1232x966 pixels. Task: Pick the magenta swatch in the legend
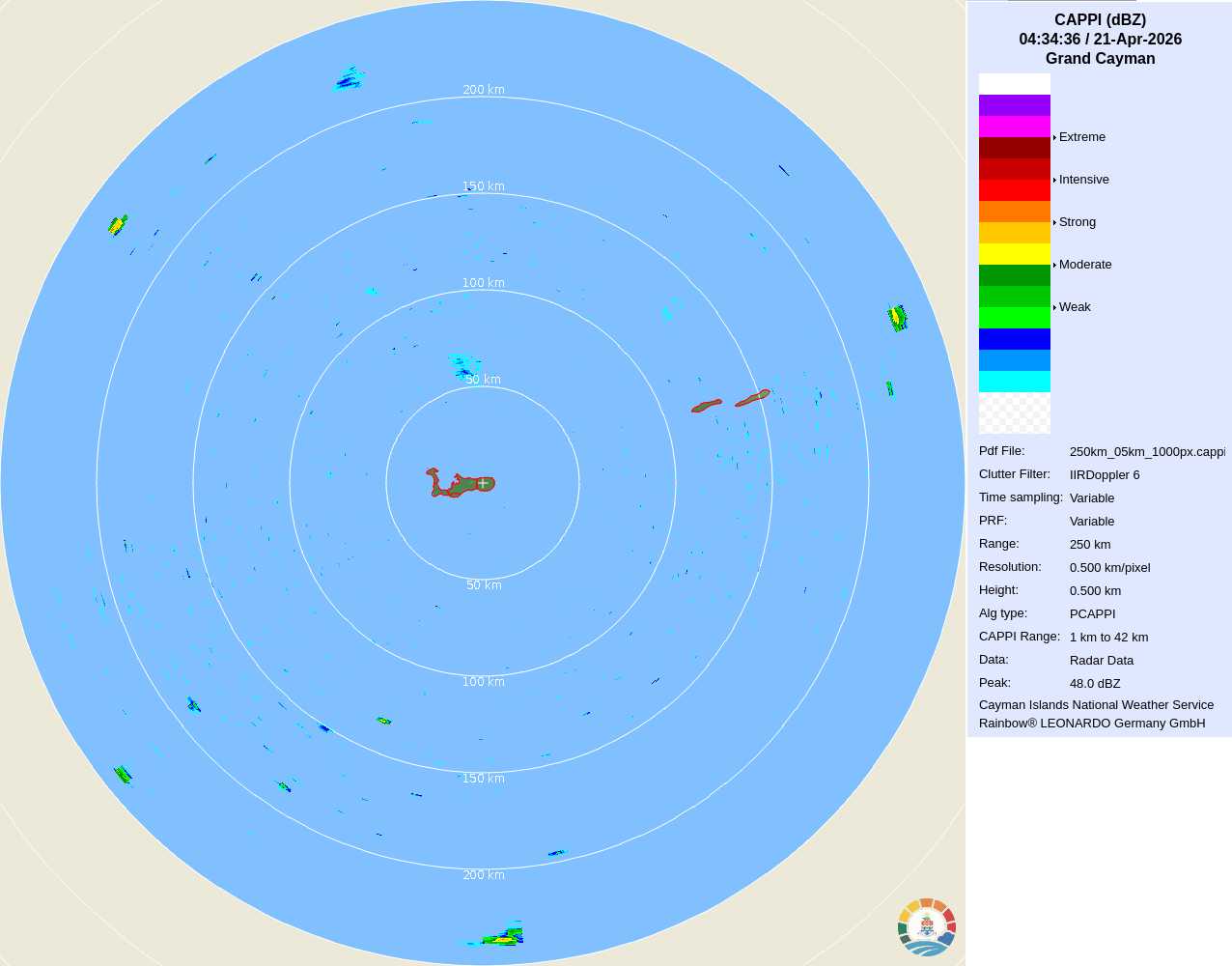[x=1014, y=127]
